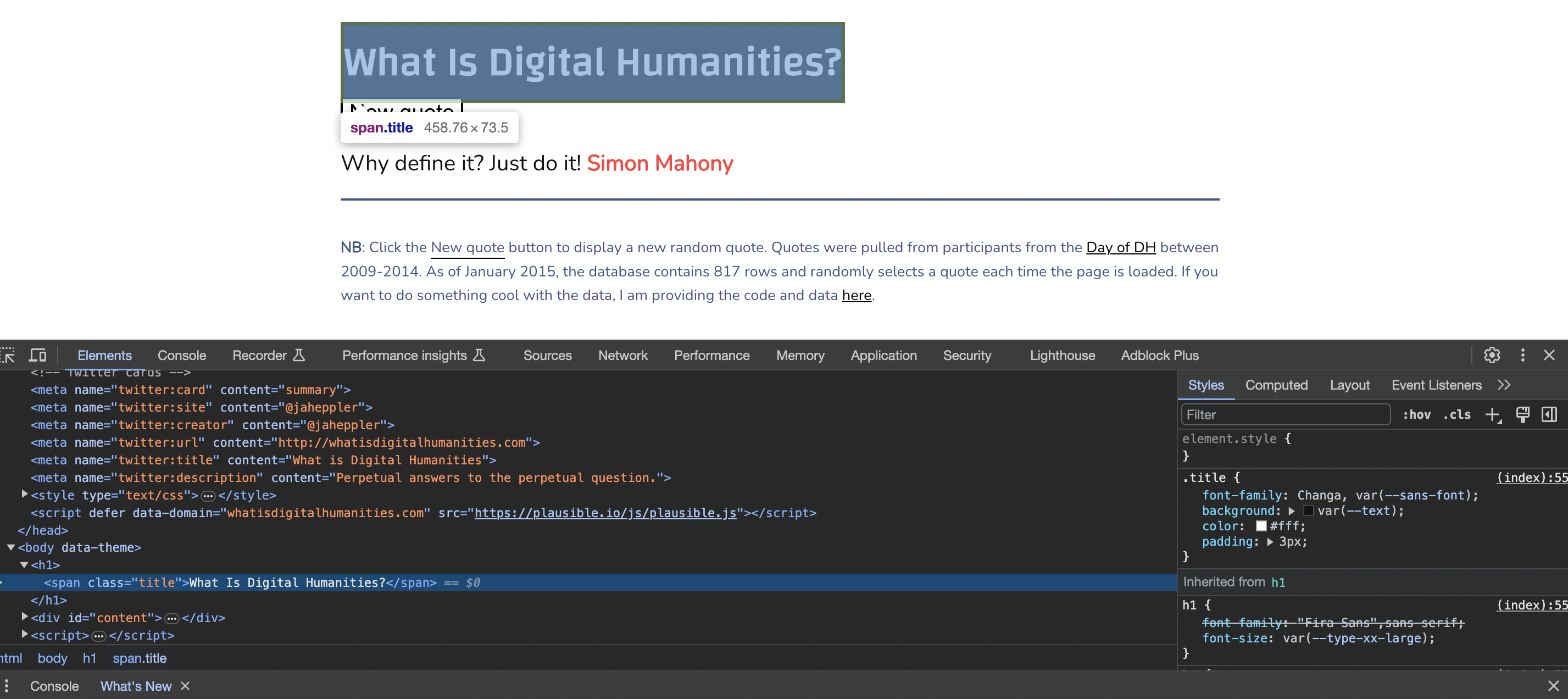Expand collapsed style ellipsis badge

tap(208, 496)
